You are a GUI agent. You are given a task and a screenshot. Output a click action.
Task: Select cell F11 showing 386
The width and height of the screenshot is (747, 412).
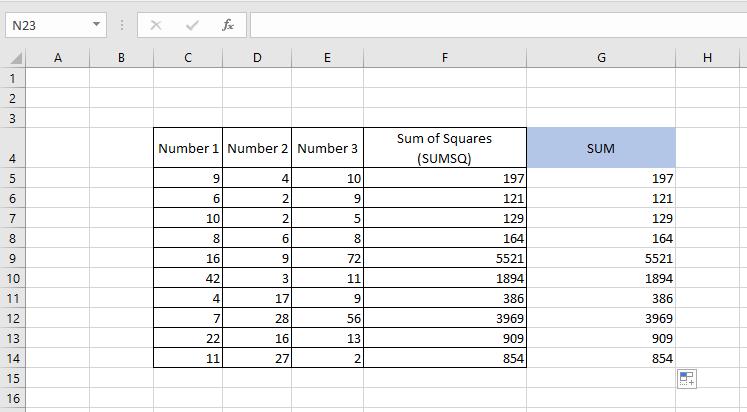(444, 298)
